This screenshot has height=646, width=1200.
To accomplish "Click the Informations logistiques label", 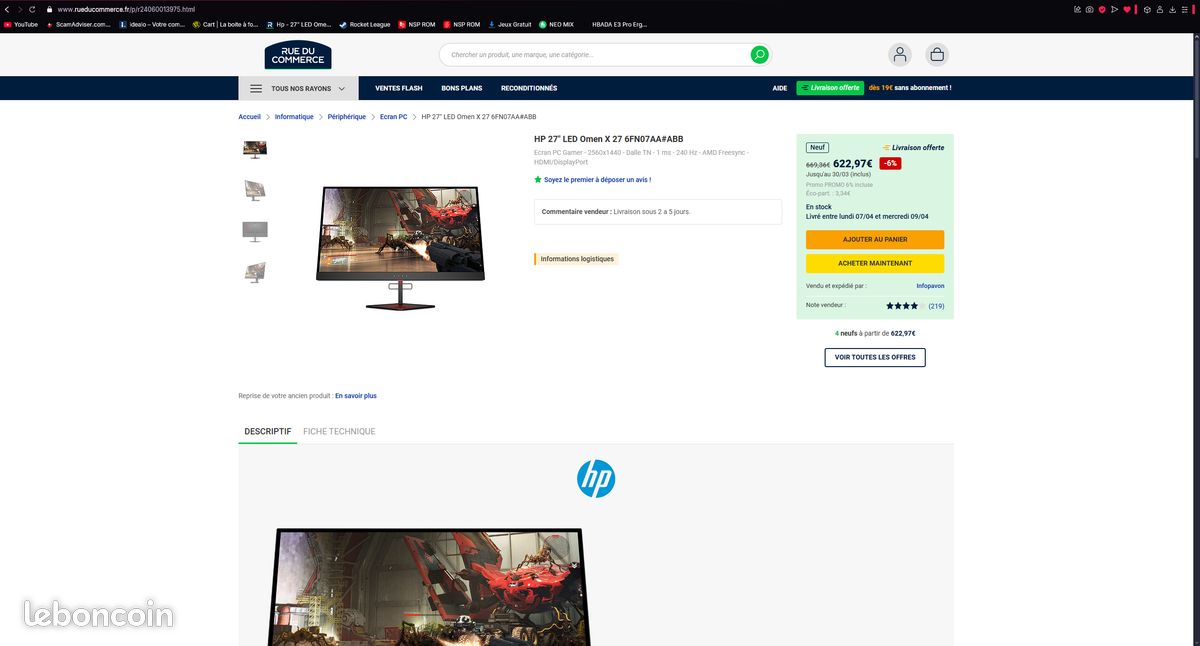I will (577, 259).
